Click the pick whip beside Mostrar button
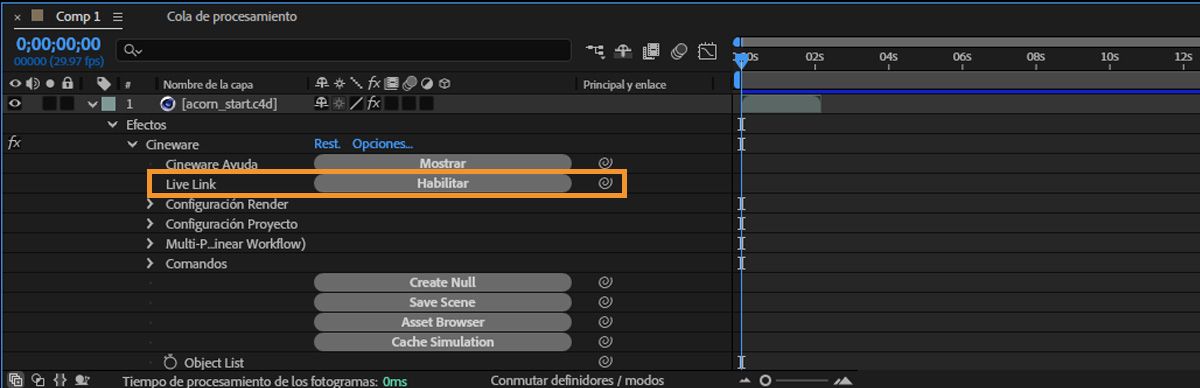The height and width of the screenshot is (388, 1200). [x=604, y=163]
